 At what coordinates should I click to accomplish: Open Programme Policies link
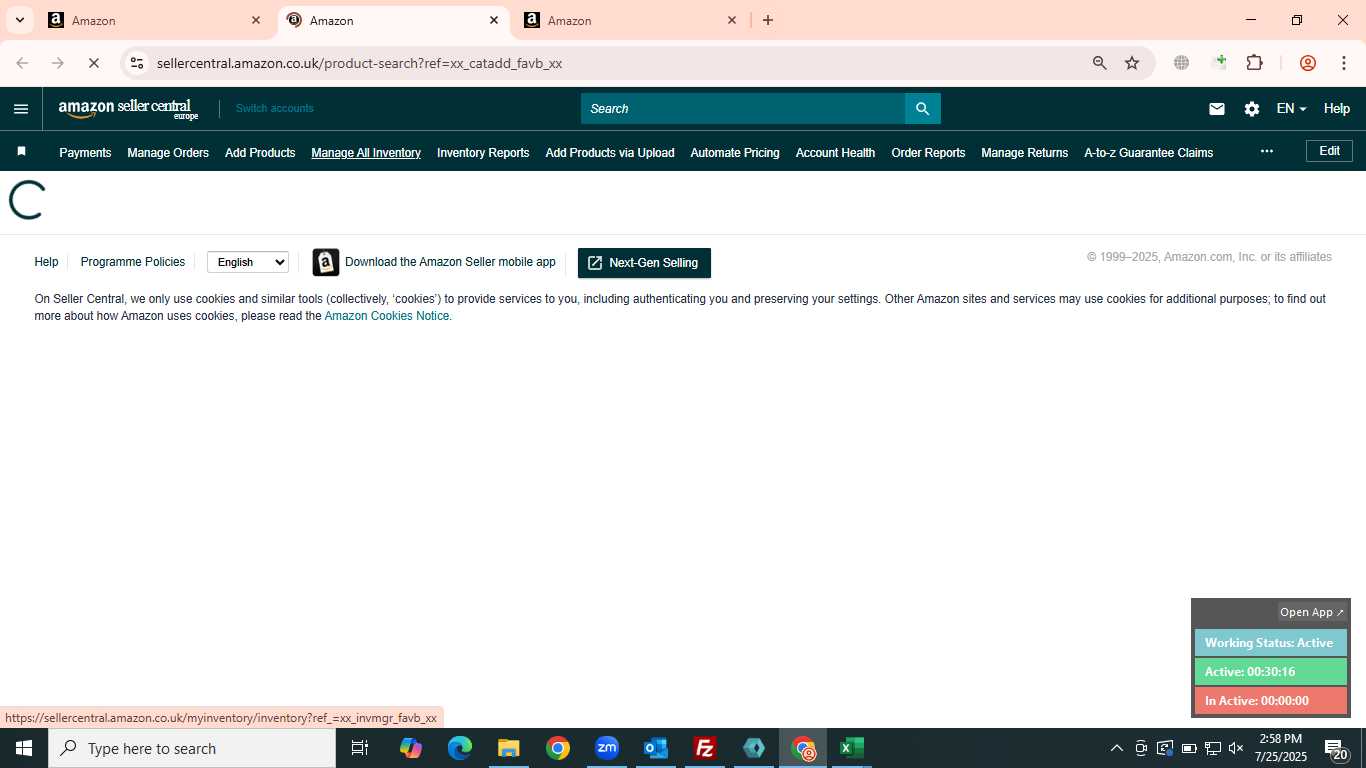point(133,262)
